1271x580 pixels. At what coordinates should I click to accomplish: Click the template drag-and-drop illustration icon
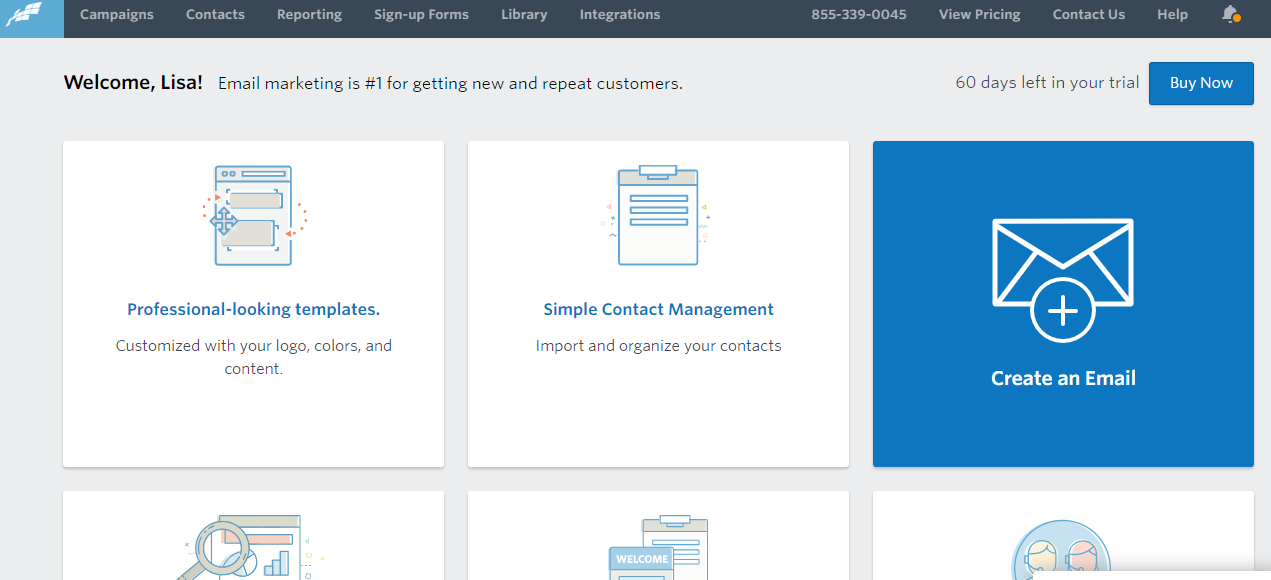254,215
